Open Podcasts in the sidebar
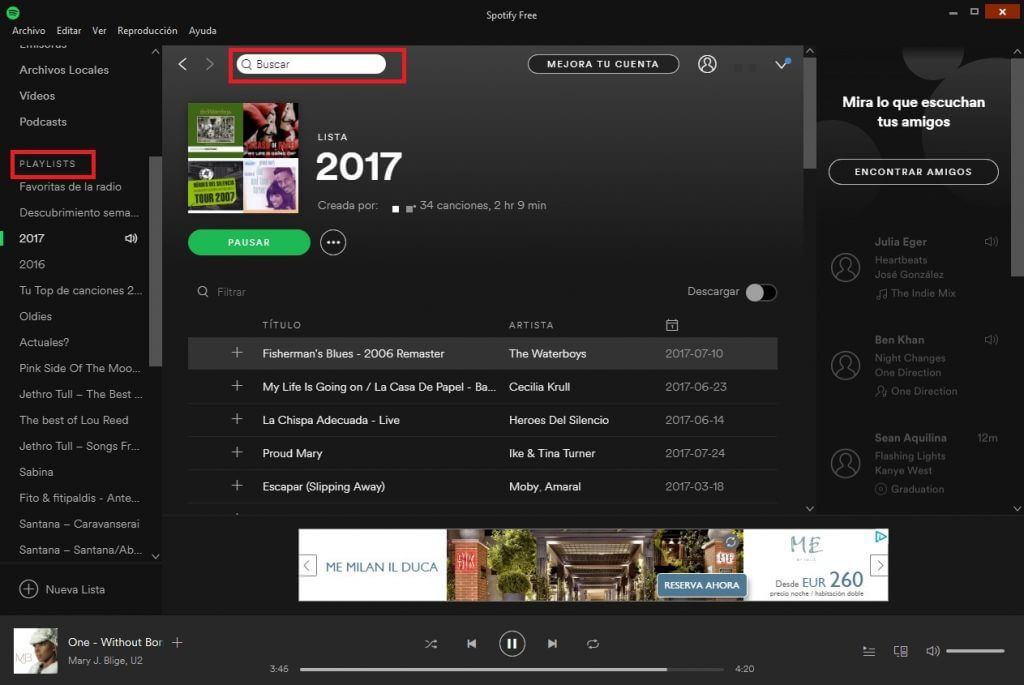The width and height of the screenshot is (1024, 685). 43,122
